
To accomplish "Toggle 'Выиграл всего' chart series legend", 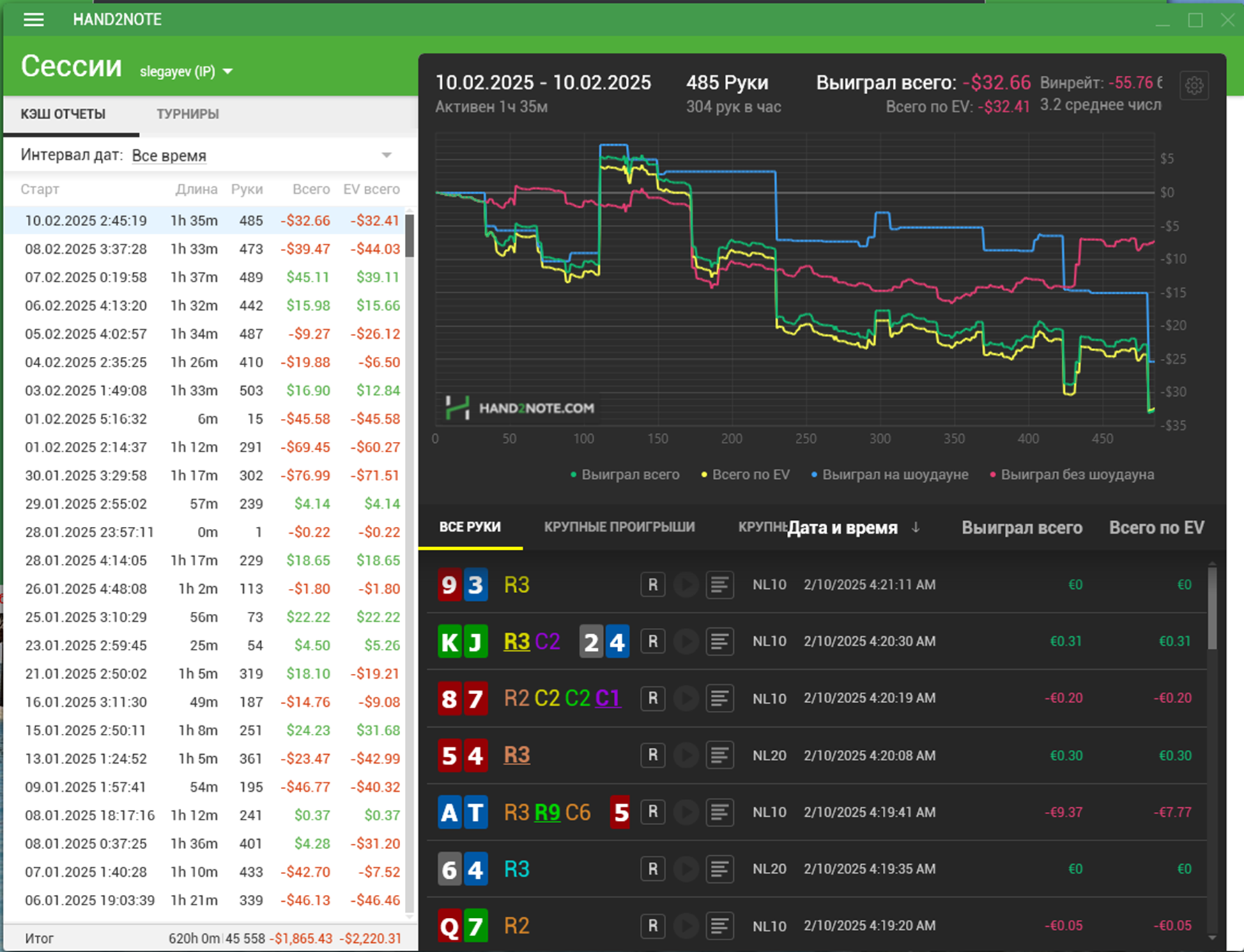I will 624,475.
